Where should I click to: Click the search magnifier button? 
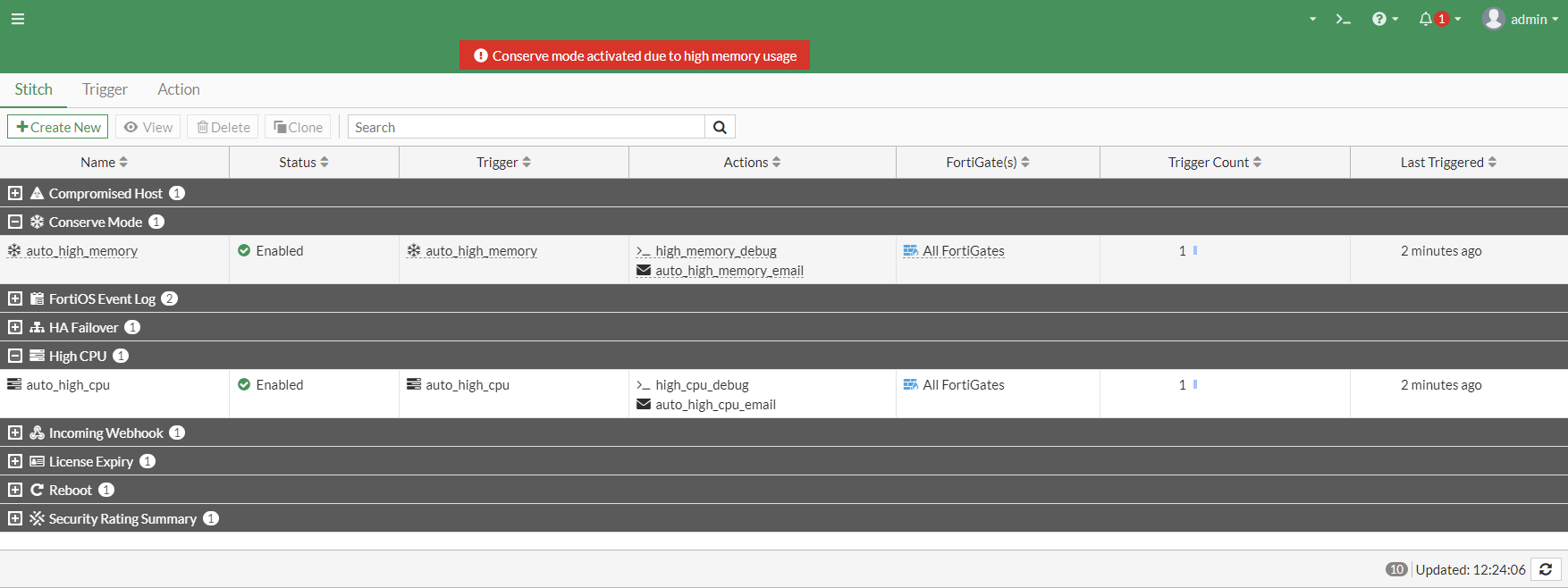point(720,127)
